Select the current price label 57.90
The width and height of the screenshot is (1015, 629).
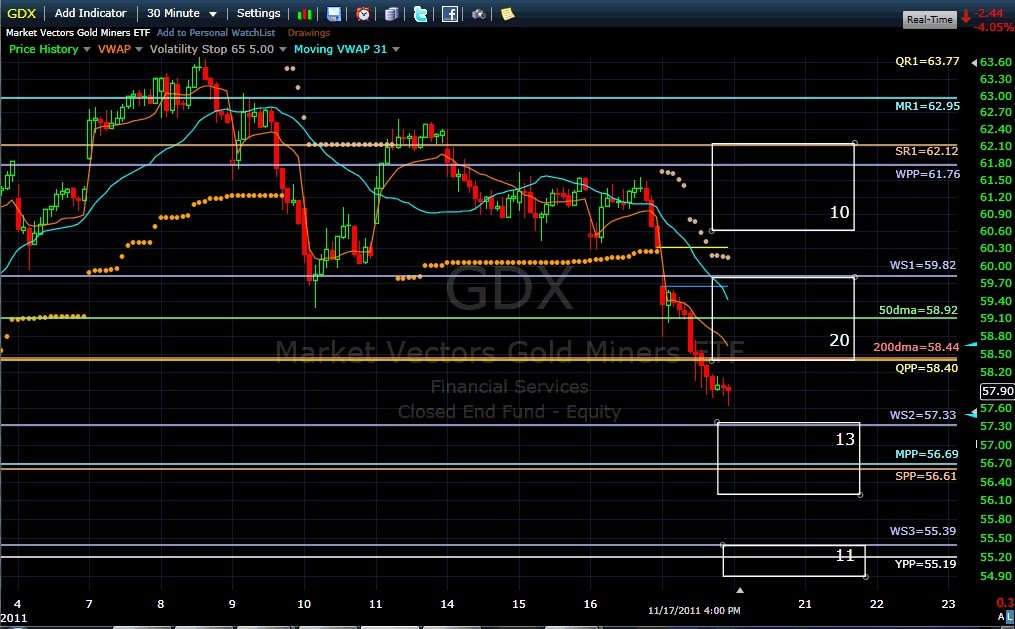point(998,391)
